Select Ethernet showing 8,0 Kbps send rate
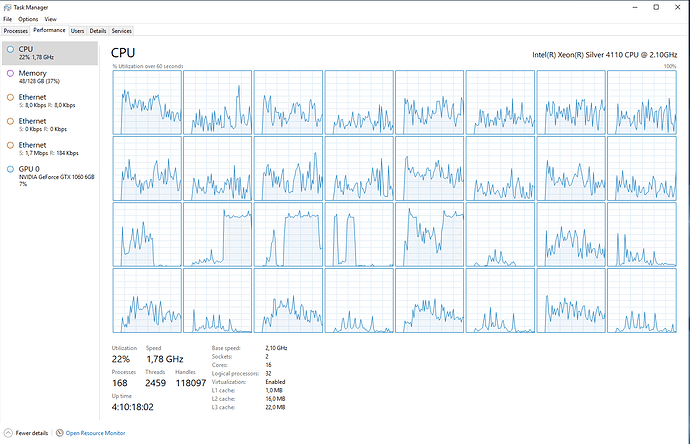Screen dimensions: 690x444 click(x=50, y=101)
